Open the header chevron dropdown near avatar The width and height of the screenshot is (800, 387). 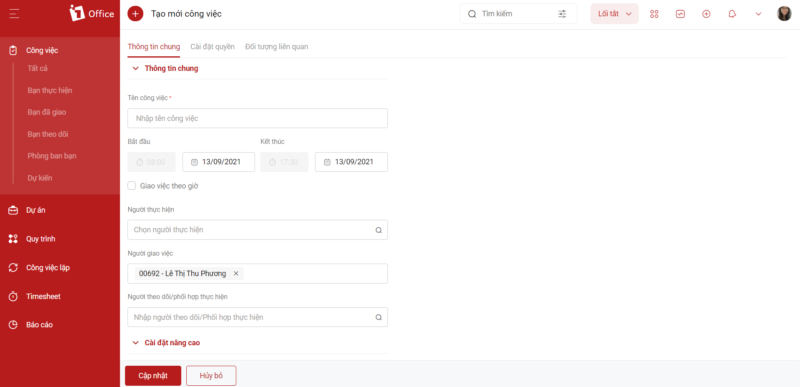(758, 14)
